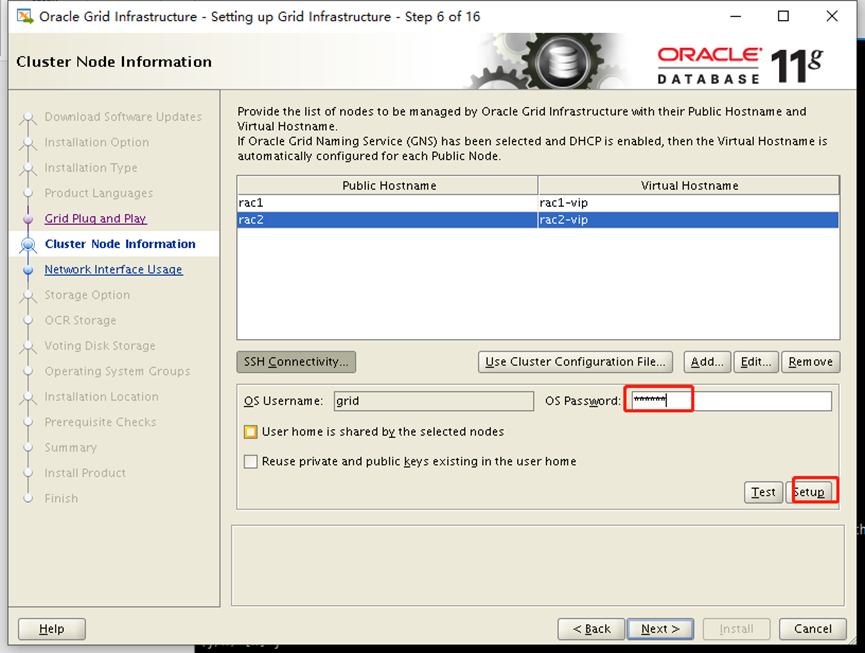Select the rac2 public hostname cell
Screen dimensions: 865x653
tap(387, 220)
